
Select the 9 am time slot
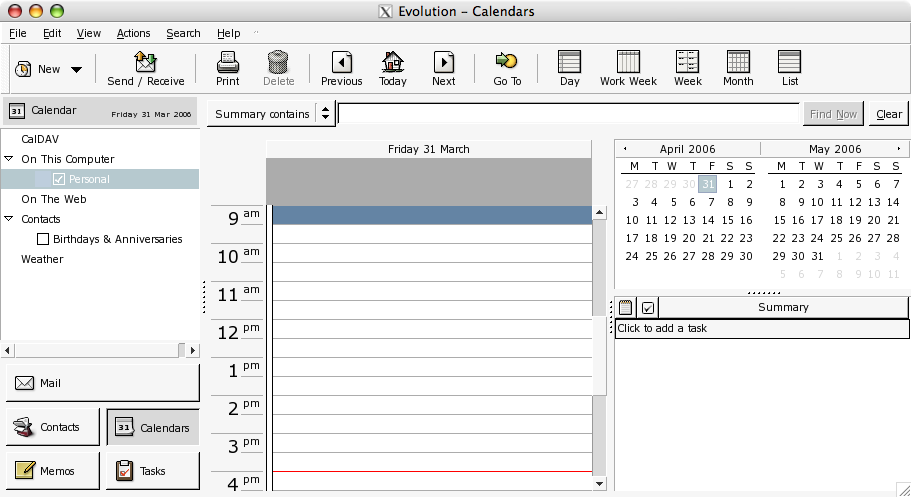432,215
